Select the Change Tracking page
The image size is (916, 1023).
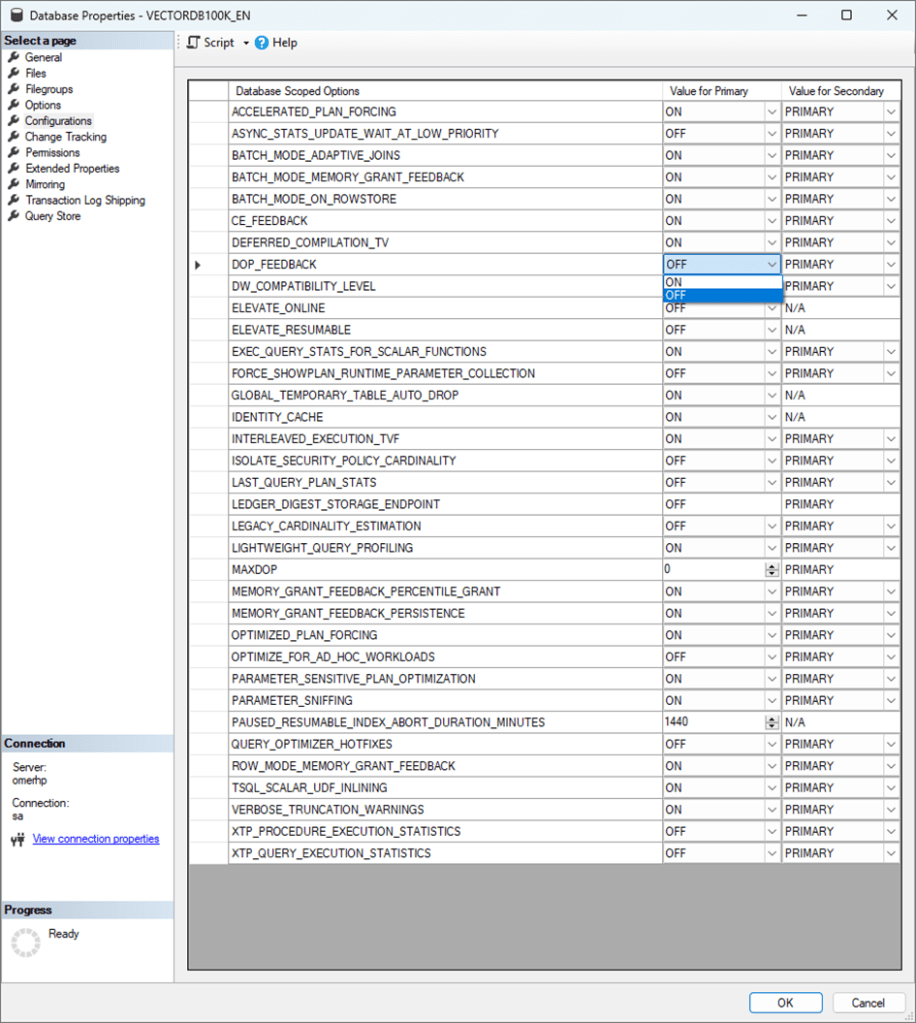point(65,137)
